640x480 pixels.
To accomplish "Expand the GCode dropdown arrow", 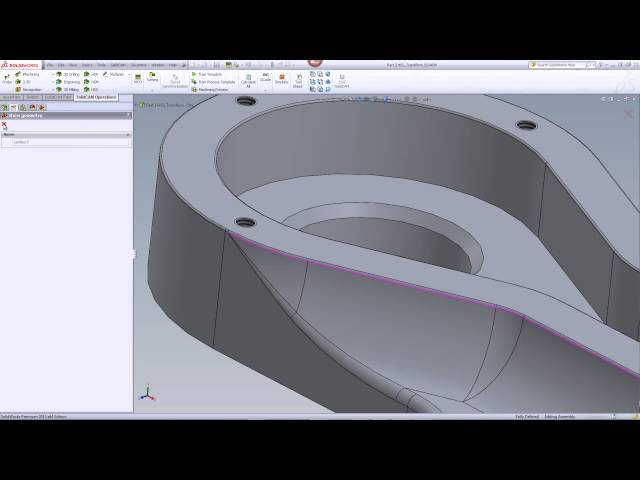I will coord(266,91).
